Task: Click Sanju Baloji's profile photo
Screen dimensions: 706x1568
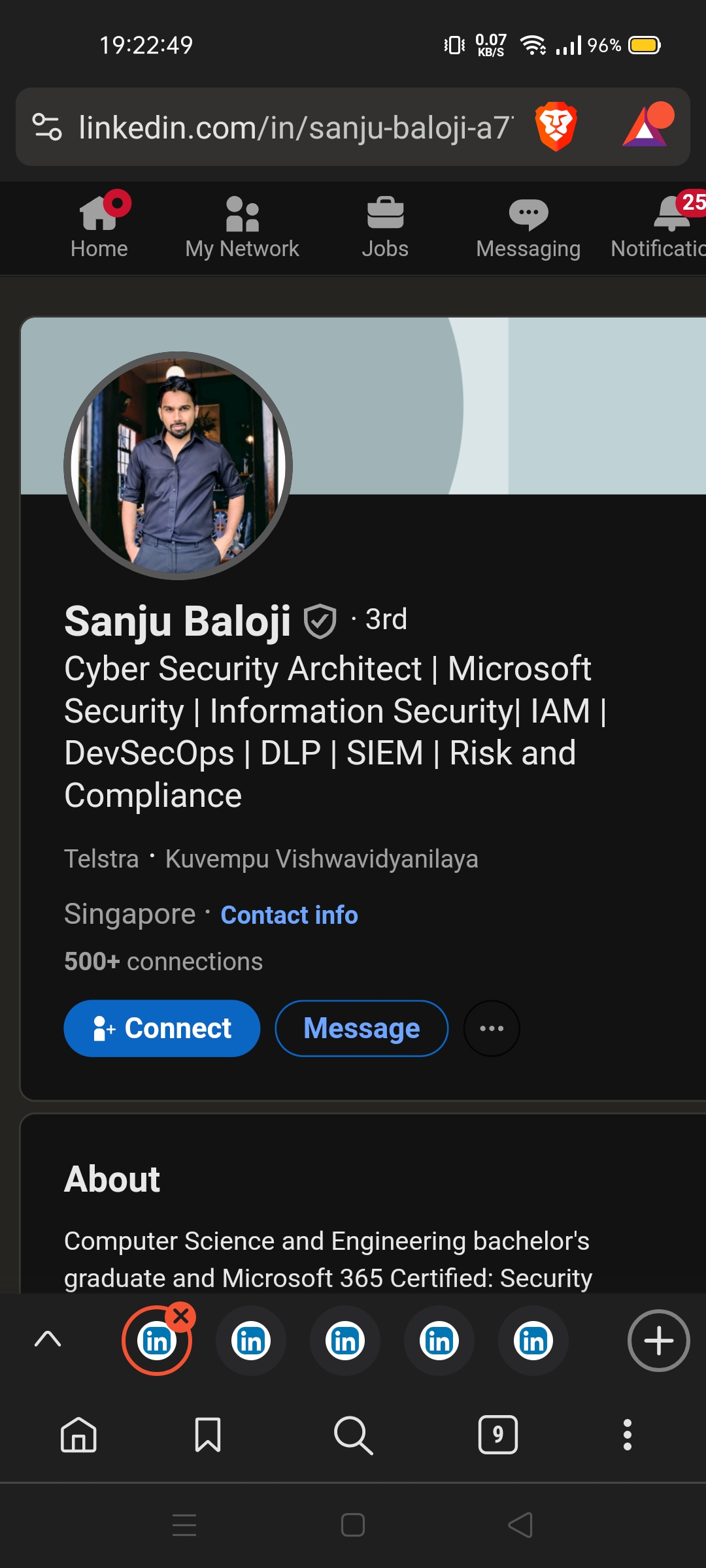Action: pyautogui.click(x=178, y=466)
